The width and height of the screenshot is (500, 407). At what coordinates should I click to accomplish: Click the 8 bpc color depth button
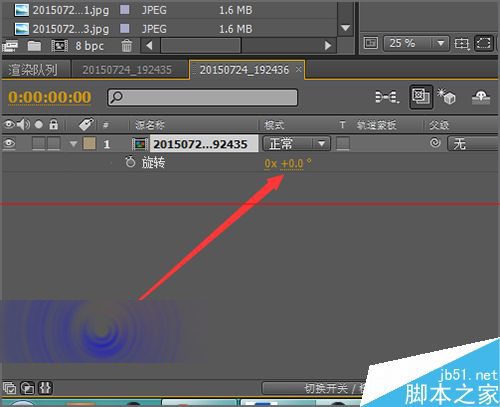point(90,46)
